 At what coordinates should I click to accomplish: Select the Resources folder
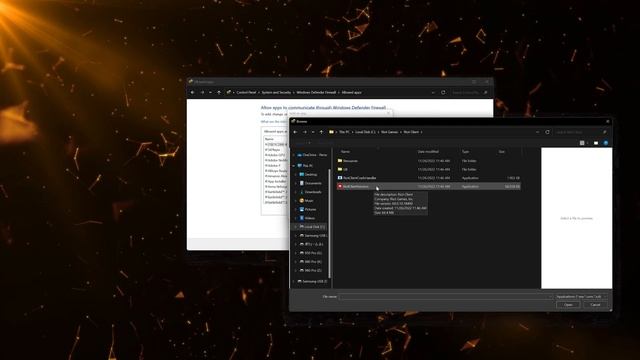pos(429,161)
